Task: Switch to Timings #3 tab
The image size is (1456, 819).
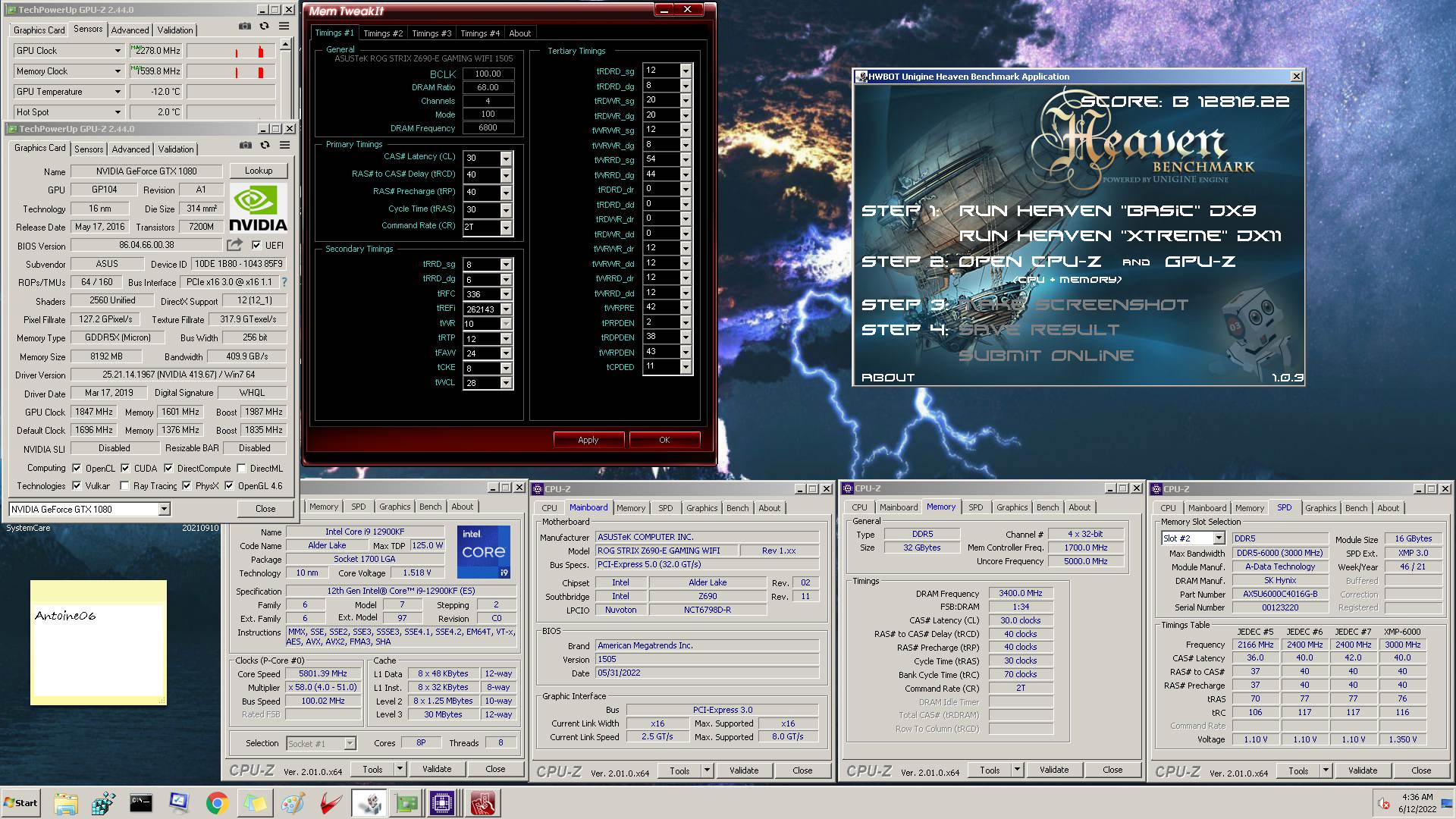Action: click(x=431, y=33)
